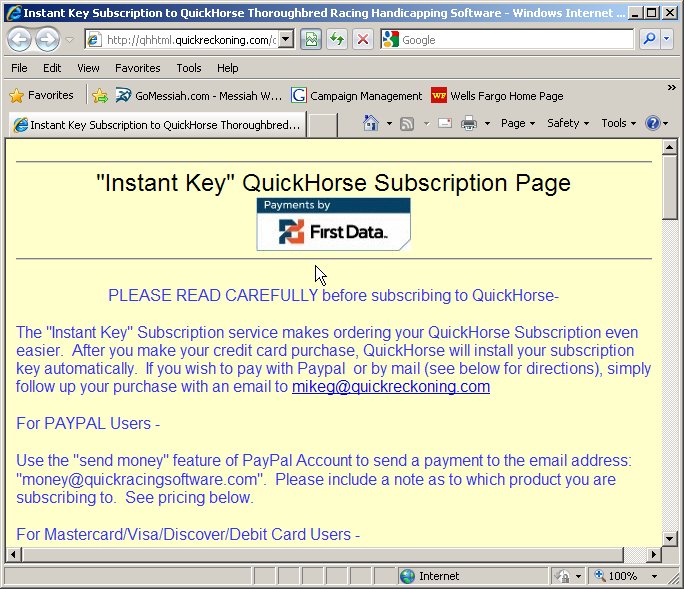Click the Print icon
The width and height of the screenshot is (684, 589).
click(x=467, y=123)
